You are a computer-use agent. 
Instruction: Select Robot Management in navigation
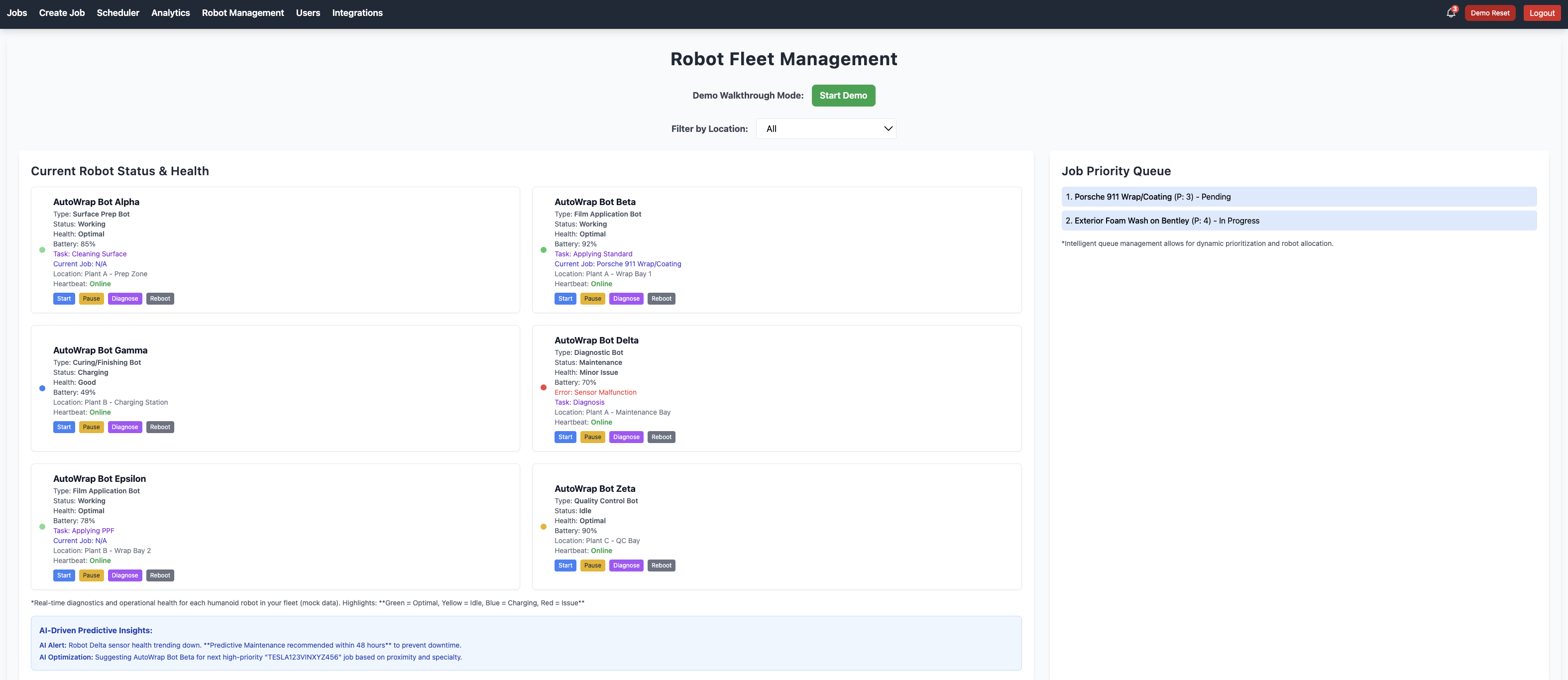pyautogui.click(x=243, y=13)
